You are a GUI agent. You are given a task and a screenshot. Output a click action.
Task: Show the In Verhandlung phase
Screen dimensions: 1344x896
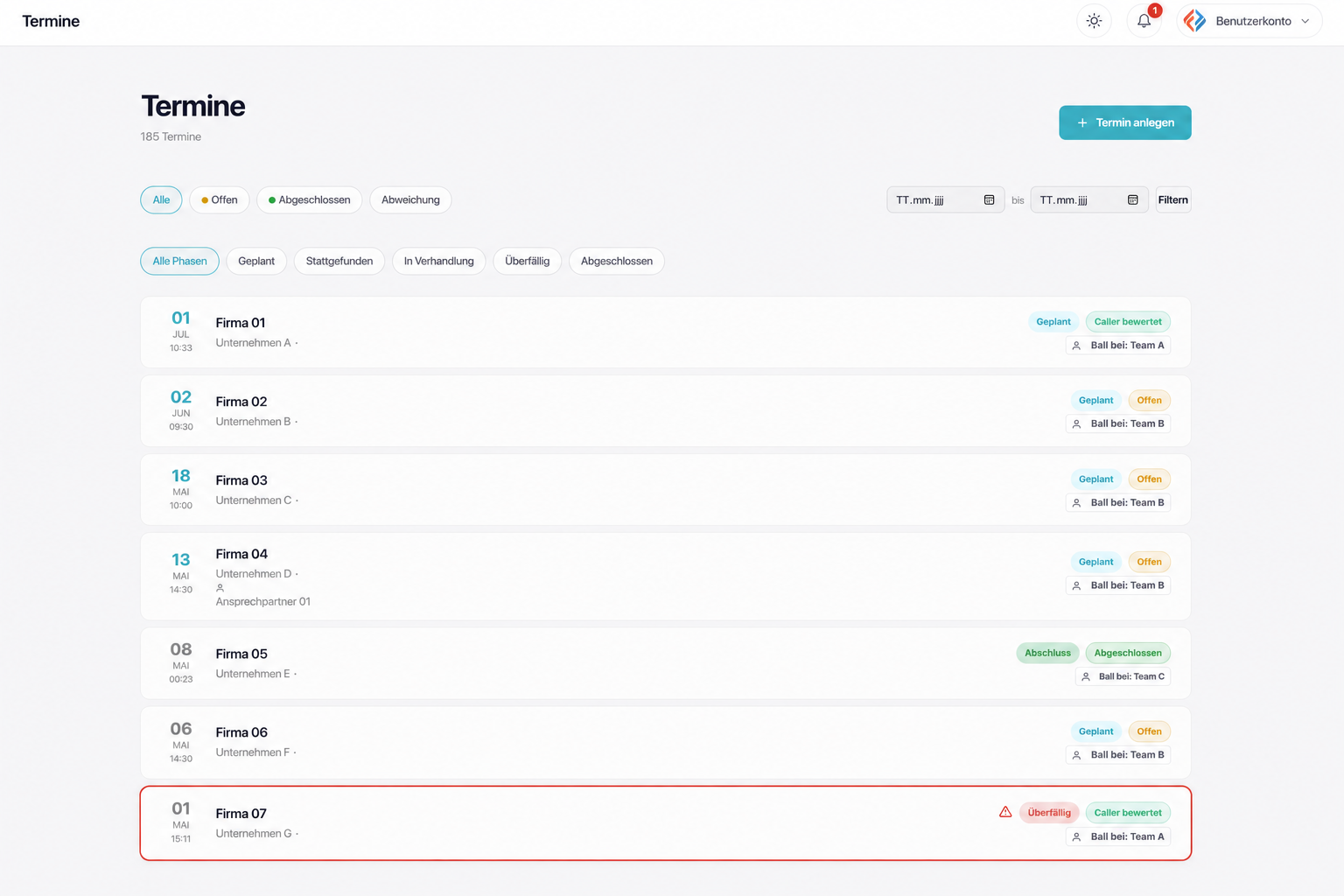click(438, 261)
